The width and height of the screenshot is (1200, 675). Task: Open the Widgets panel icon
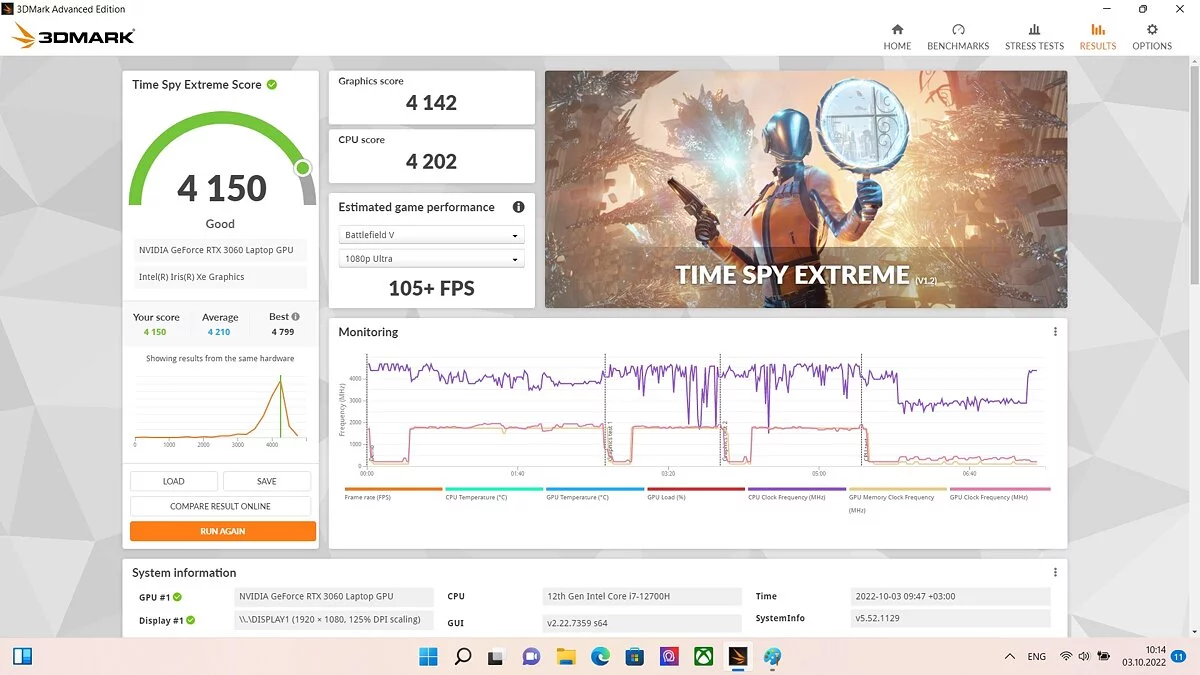(x=23, y=657)
